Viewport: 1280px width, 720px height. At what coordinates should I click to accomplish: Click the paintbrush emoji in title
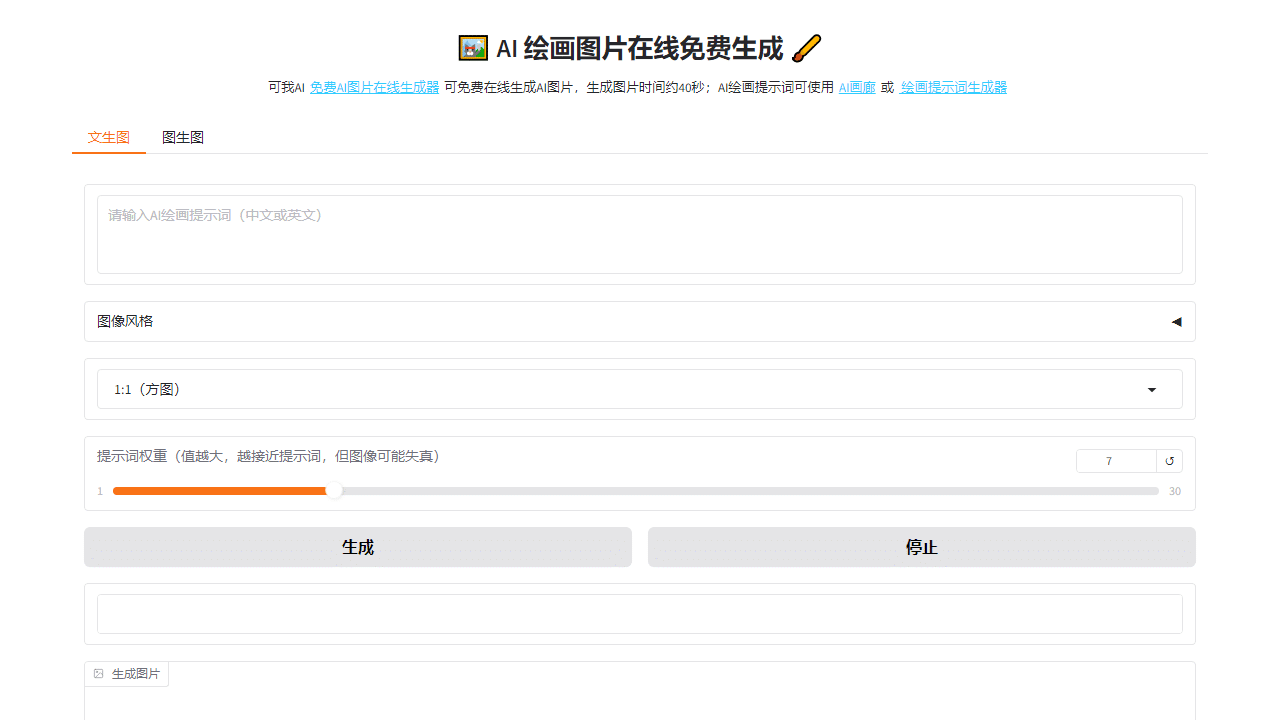coord(806,48)
